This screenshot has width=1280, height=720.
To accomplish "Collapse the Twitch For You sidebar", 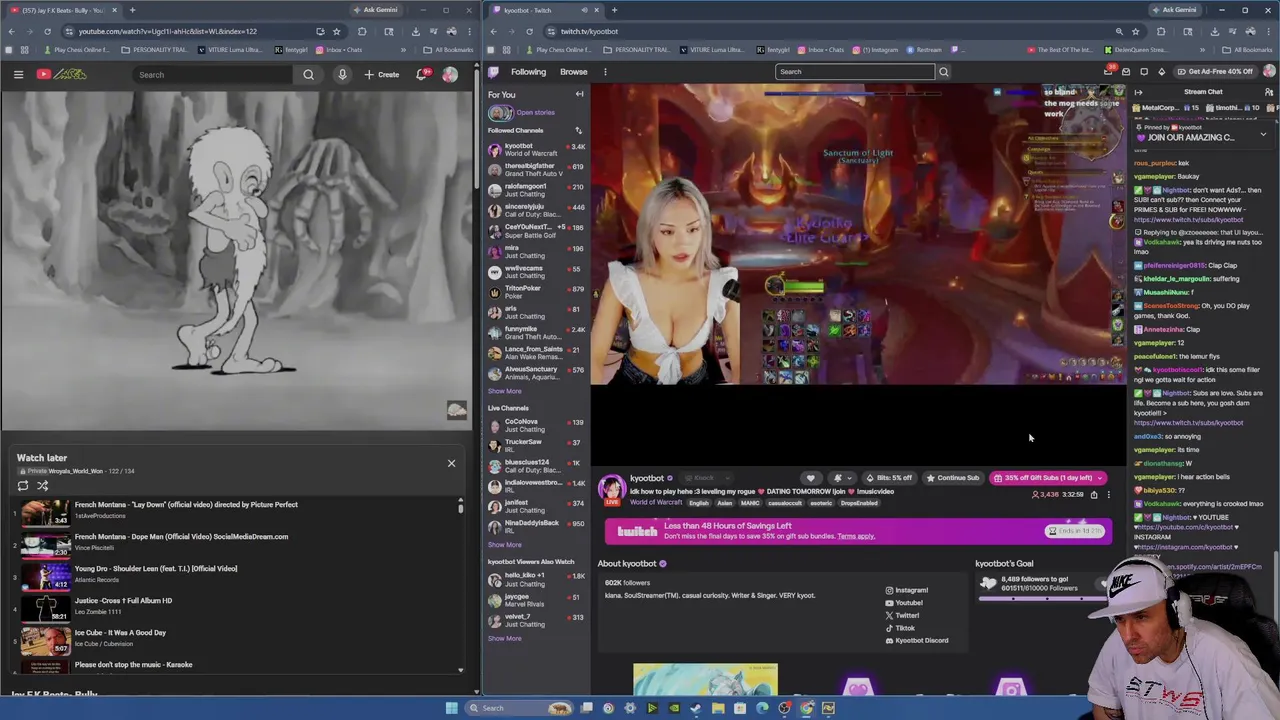I will click(x=579, y=94).
